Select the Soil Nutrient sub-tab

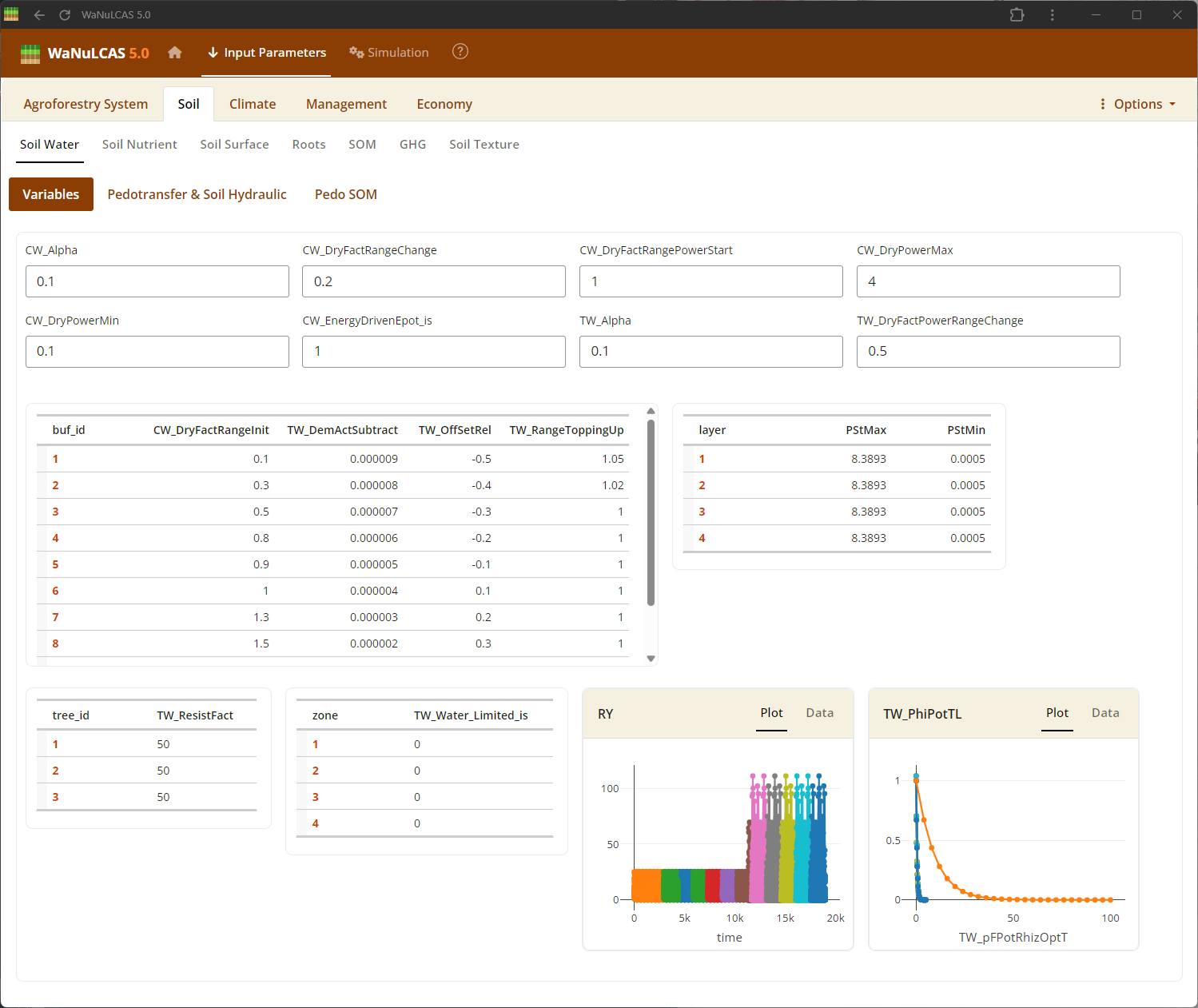[140, 145]
